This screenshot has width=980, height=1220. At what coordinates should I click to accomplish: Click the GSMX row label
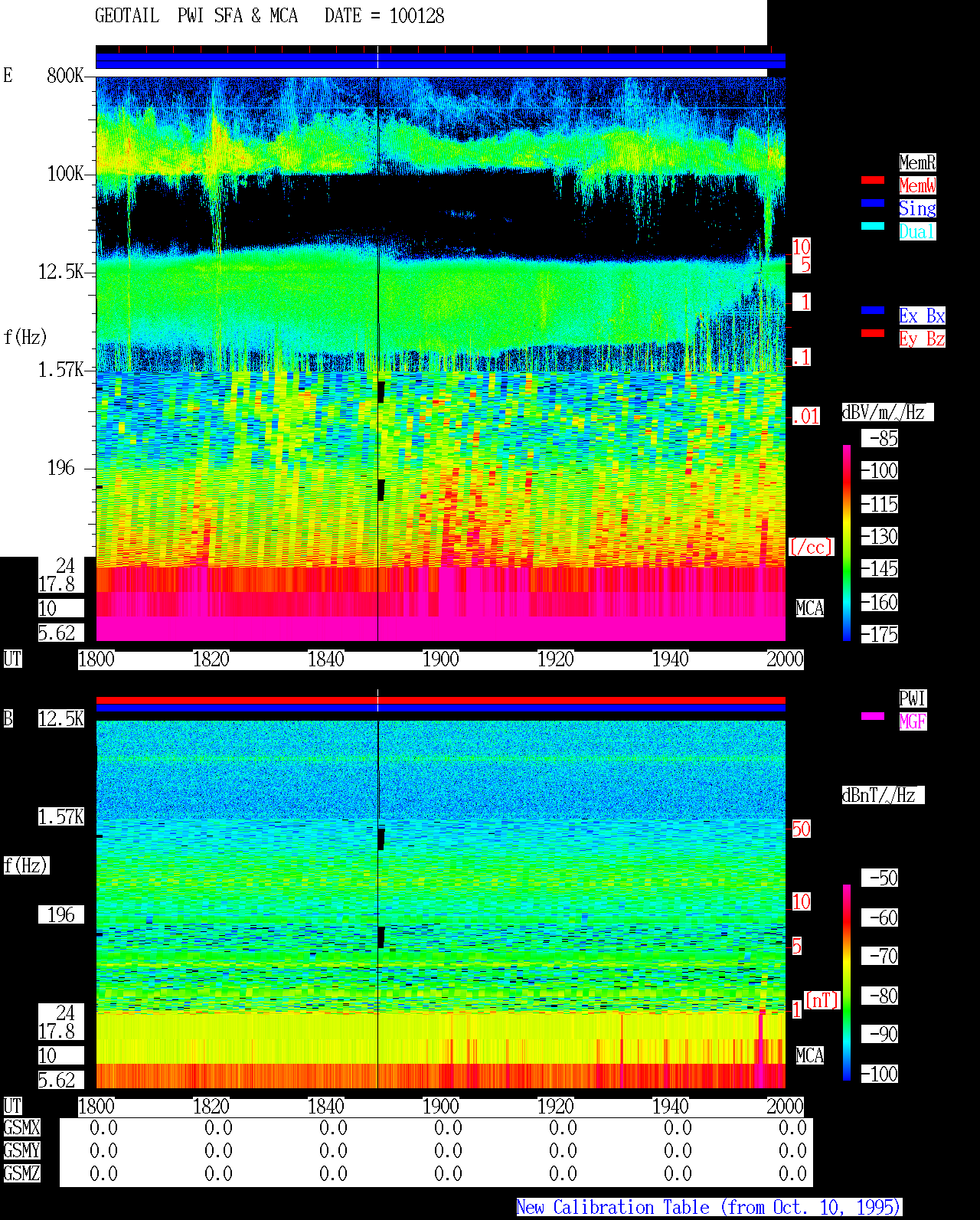coord(21,1128)
